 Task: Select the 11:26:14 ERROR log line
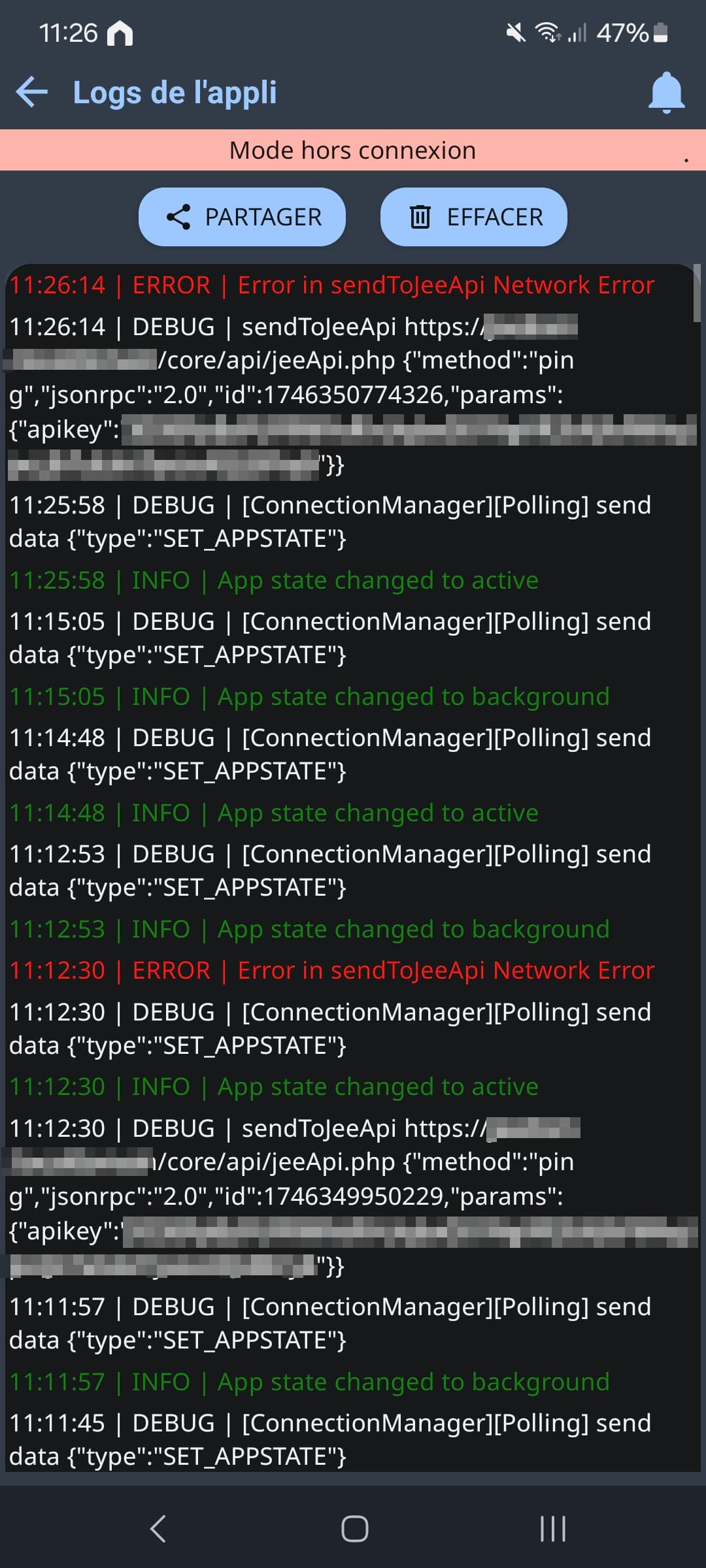point(332,286)
